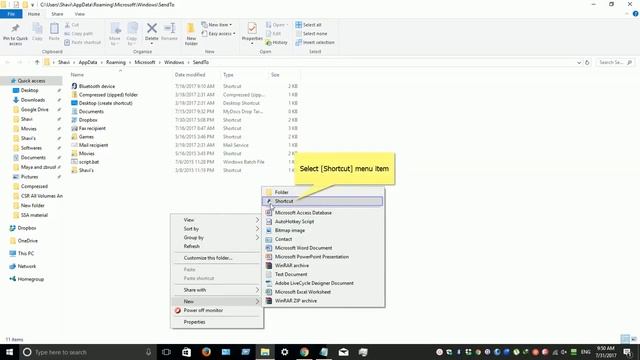640x360 pixels.
Task: Select Google Drive in navigation pane
Action: pos(34,109)
